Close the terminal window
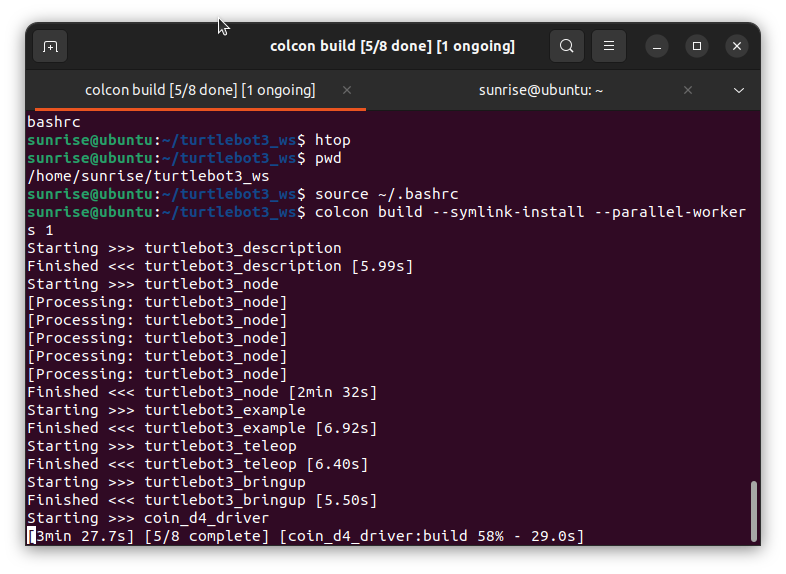786x574 pixels. [738, 46]
